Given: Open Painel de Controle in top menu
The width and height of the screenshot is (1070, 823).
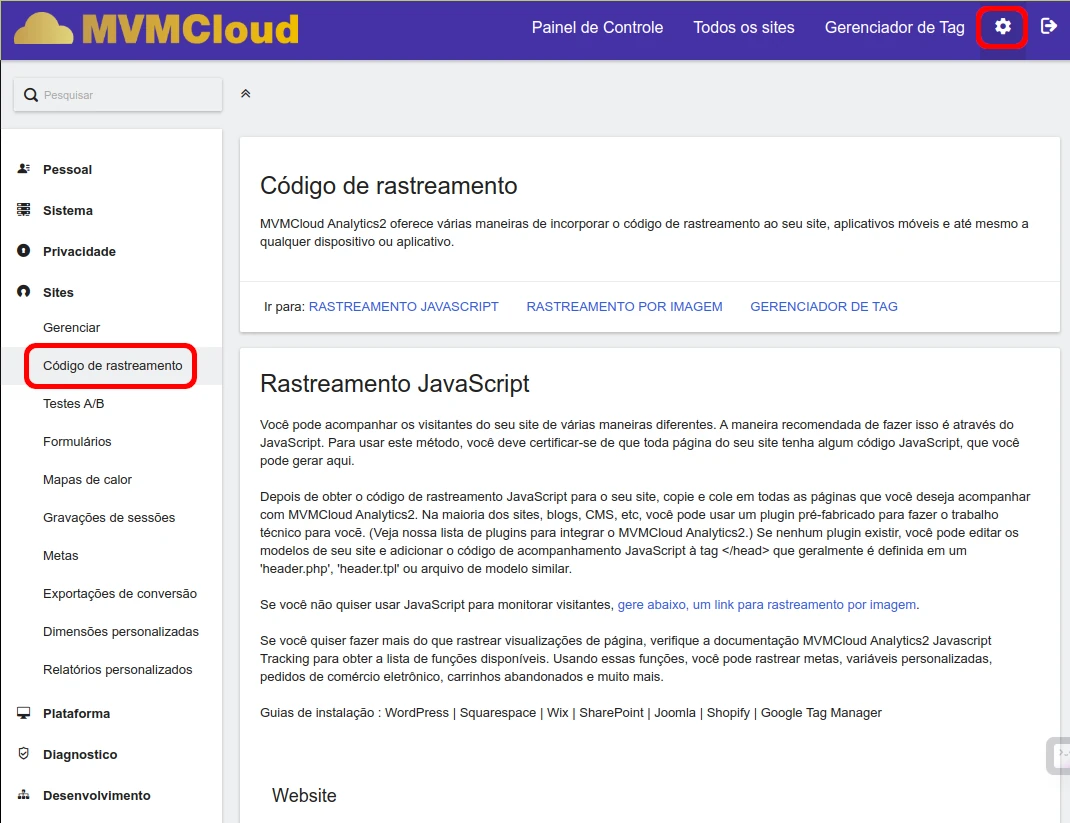Looking at the screenshot, I should click(x=597, y=28).
